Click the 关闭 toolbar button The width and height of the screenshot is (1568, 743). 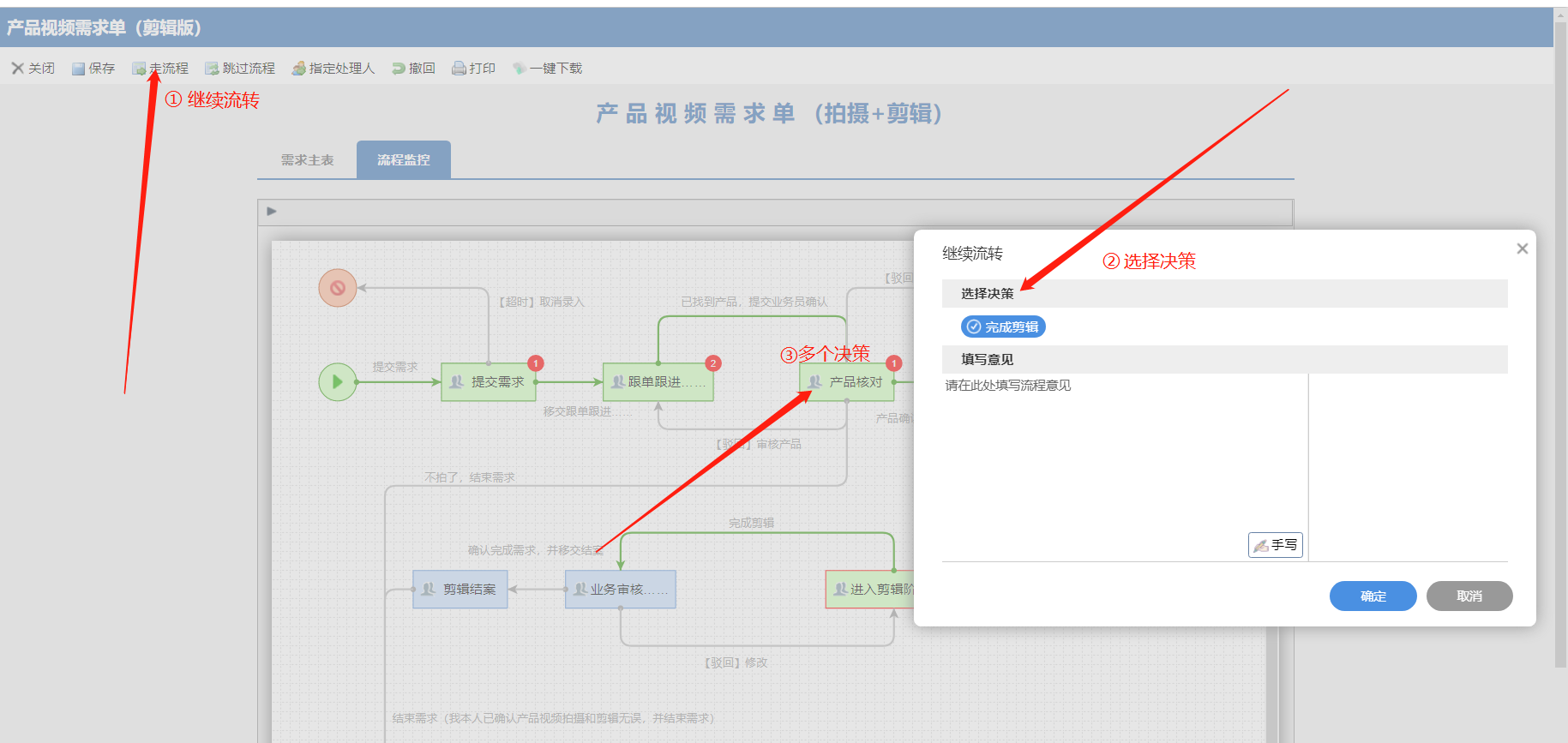point(33,69)
